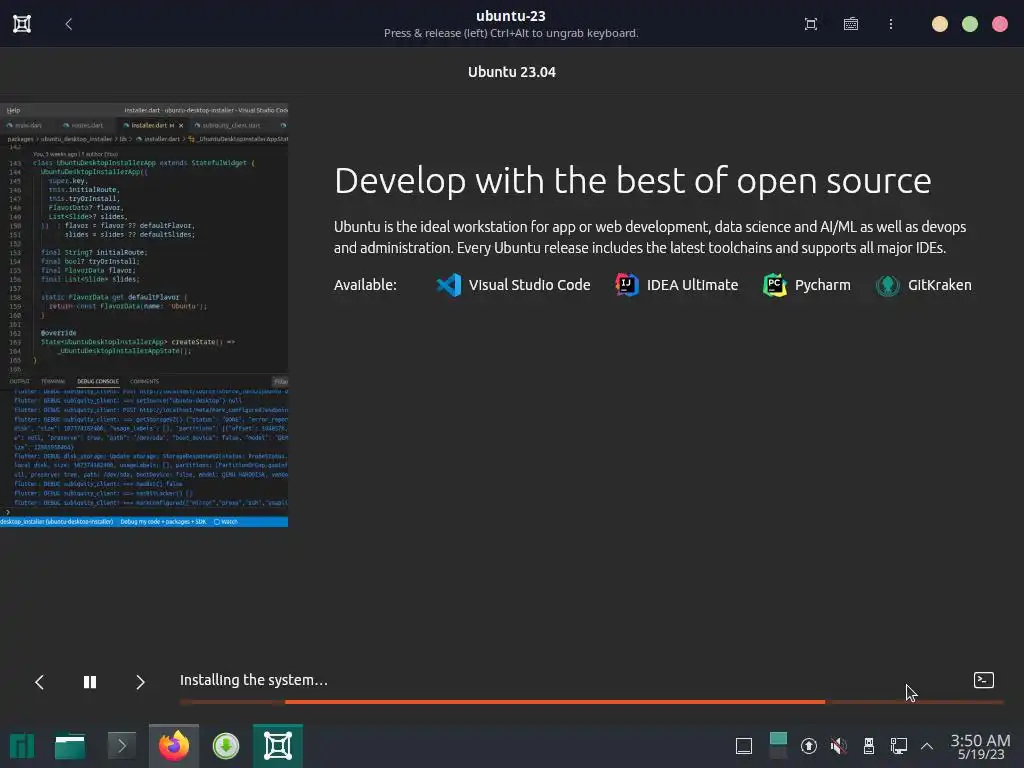
Task: Click the VS Code screenshot thumbnail
Action: click(144, 315)
